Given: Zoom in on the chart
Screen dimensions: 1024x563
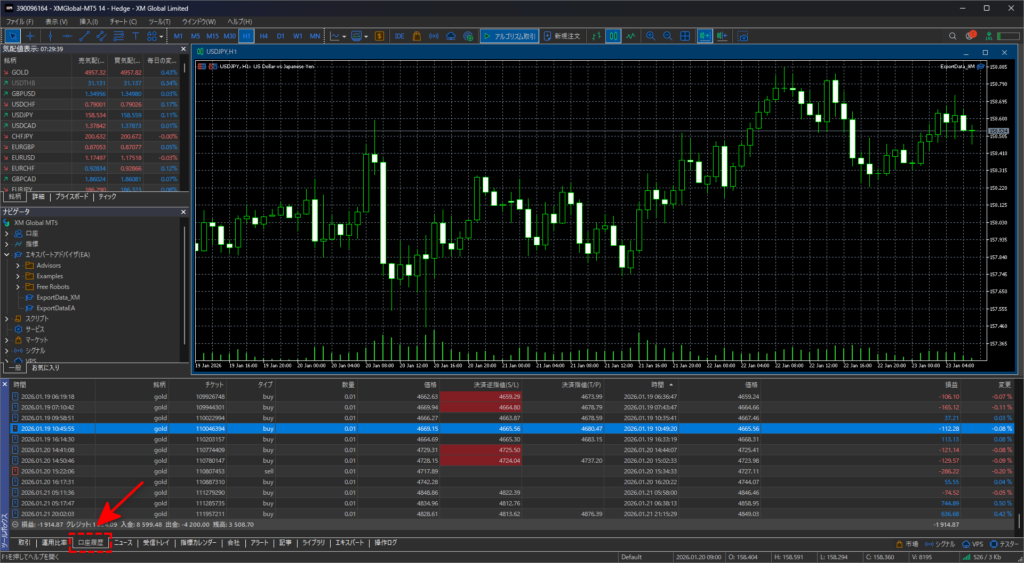Looking at the screenshot, I should (x=650, y=35).
